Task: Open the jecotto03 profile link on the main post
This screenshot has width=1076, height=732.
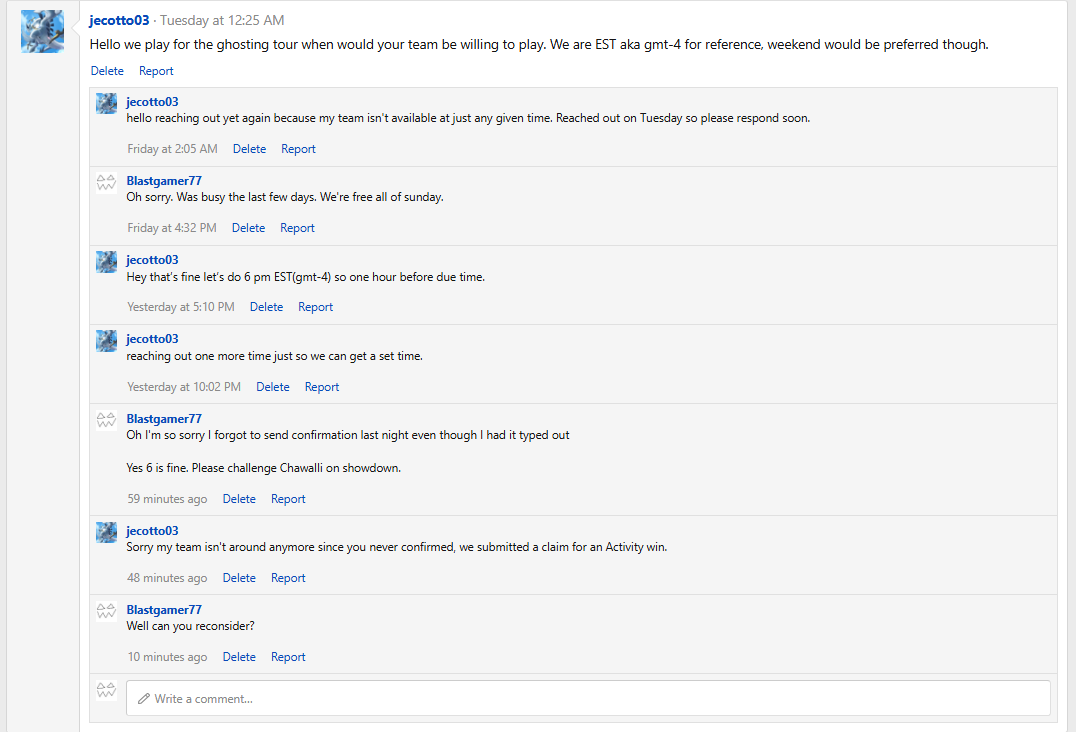Action: 119,21
